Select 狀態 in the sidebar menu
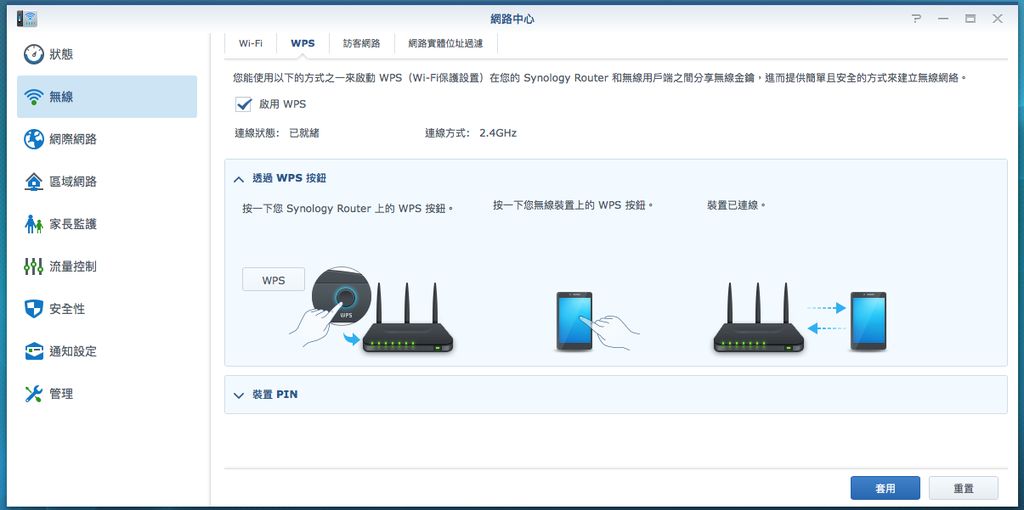Image resolution: width=1024 pixels, height=510 pixels. (107, 54)
